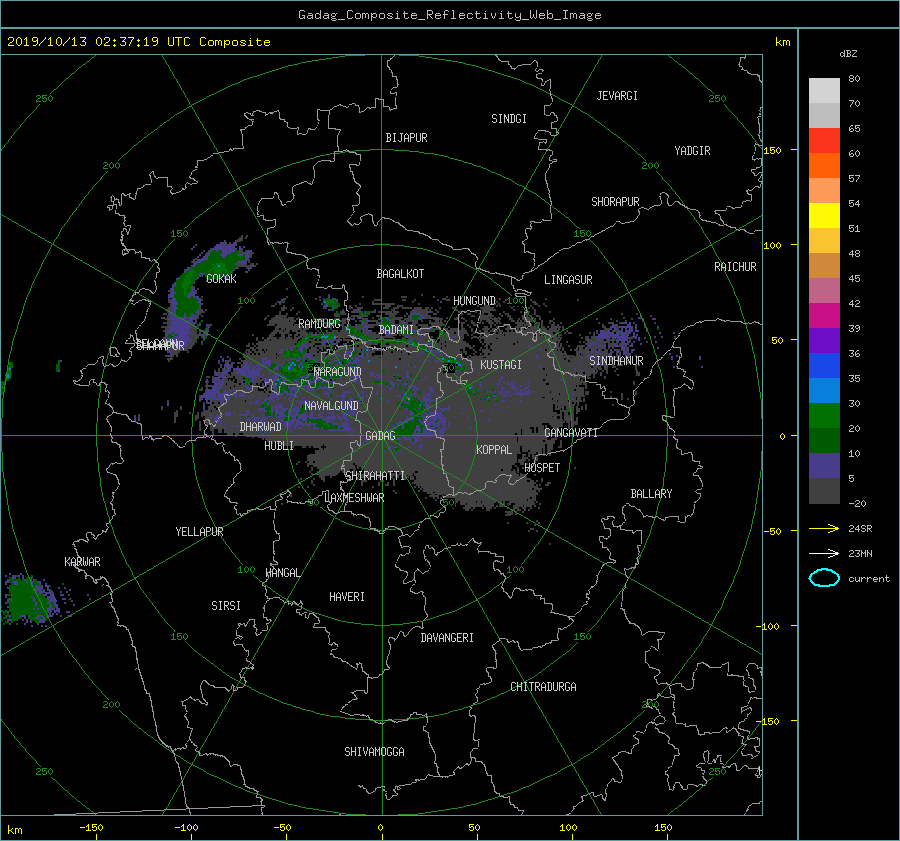This screenshot has width=900, height=841.
Task: Click the JEVARGI town label
Action: click(x=617, y=96)
